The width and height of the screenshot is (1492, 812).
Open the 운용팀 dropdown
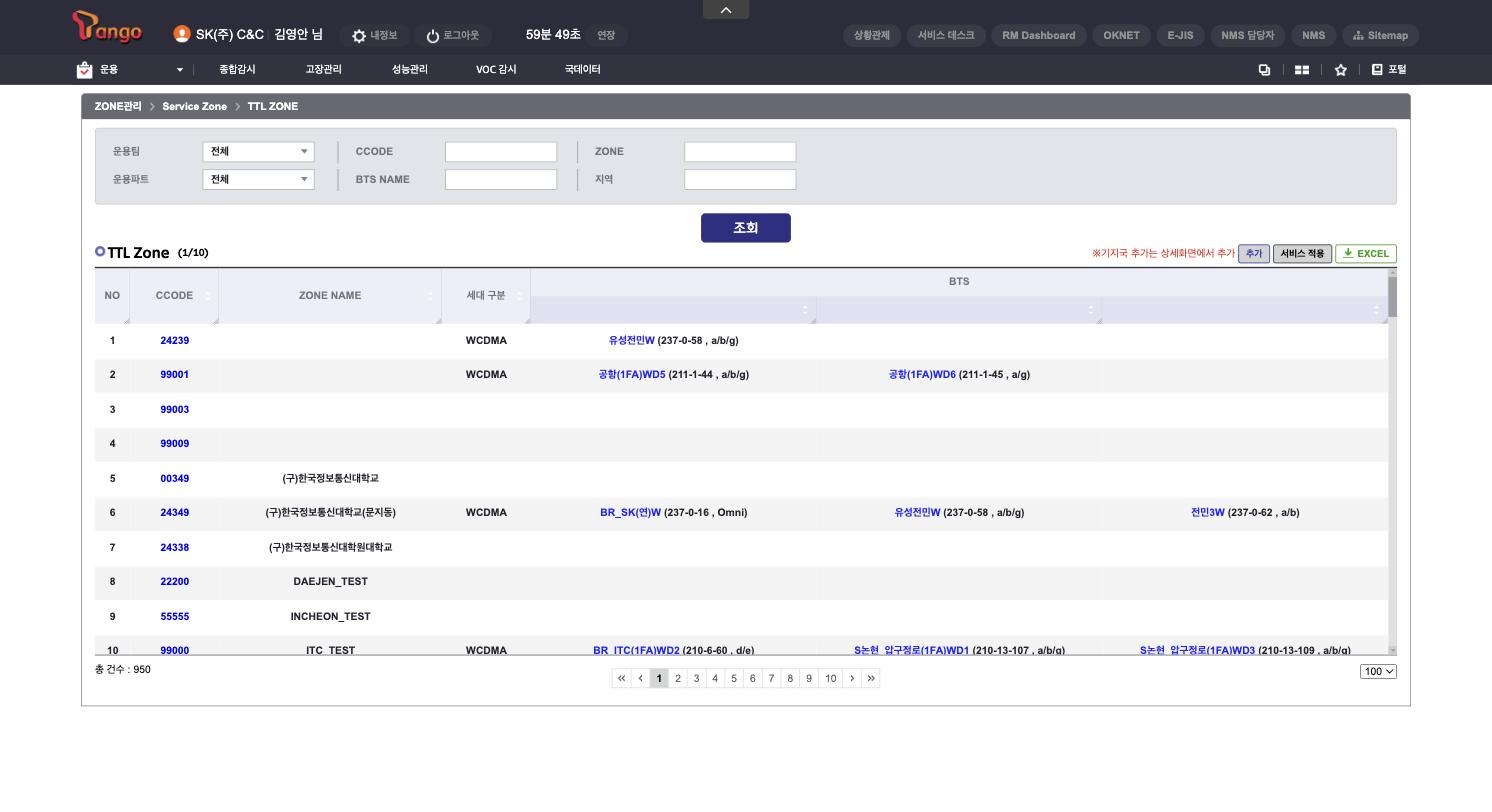click(x=258, y=152)
